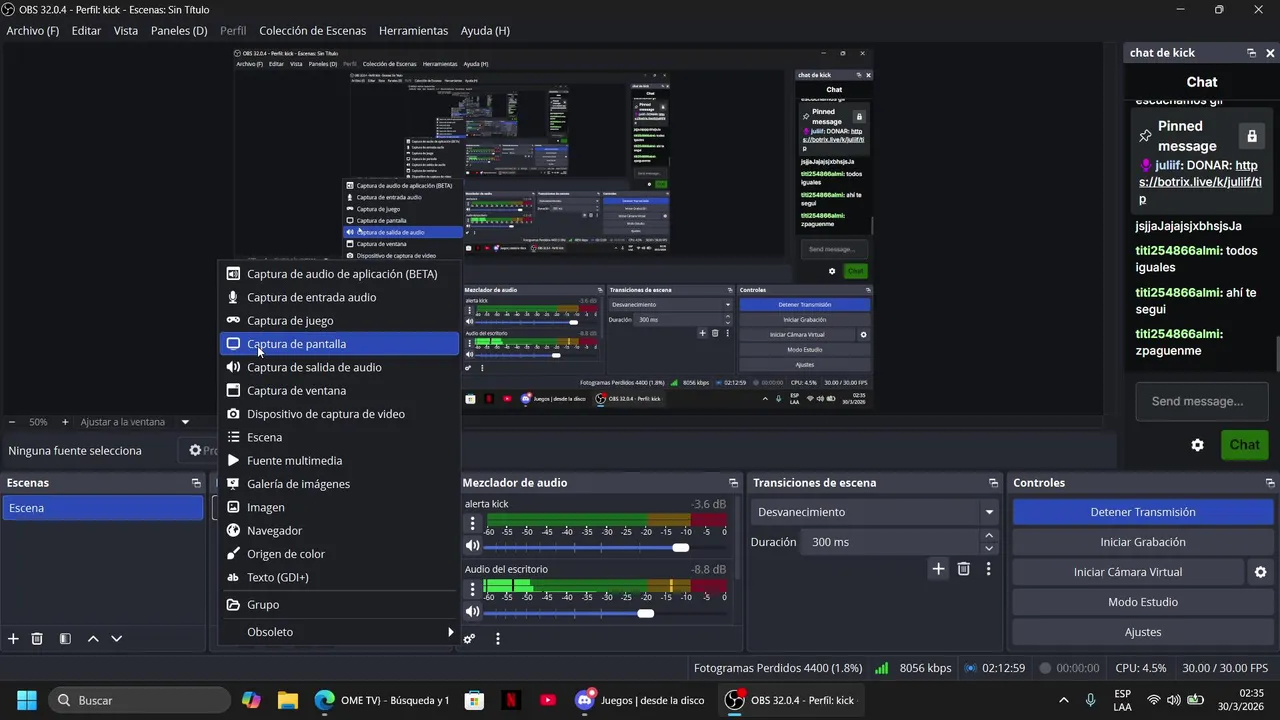Click Iniciar Cámara Virtual button
1280x720 pixels.
coord(1128,572)
